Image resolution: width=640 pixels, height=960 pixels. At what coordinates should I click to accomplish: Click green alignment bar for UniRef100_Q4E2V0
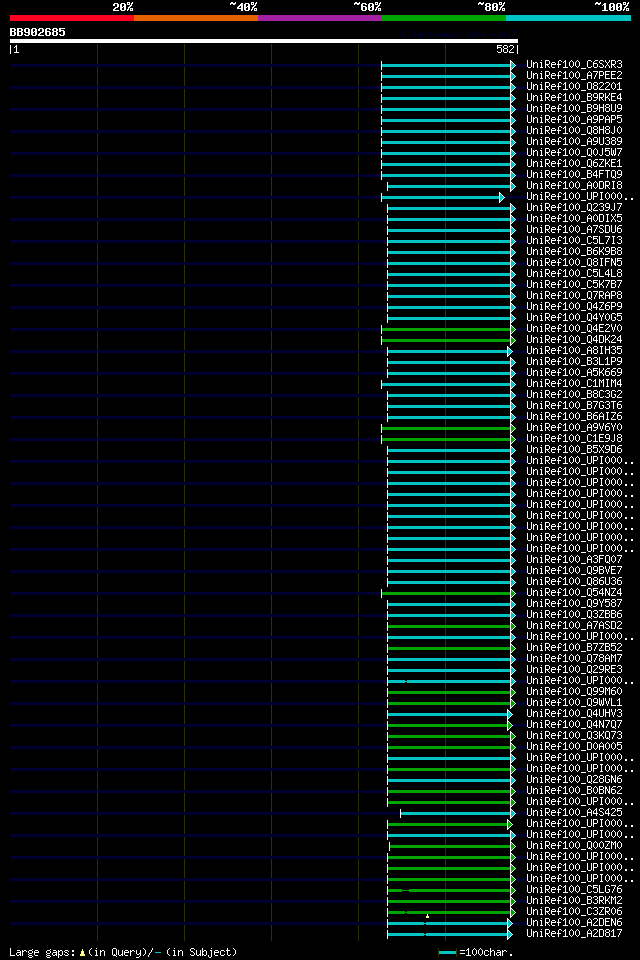click(448, 329)
